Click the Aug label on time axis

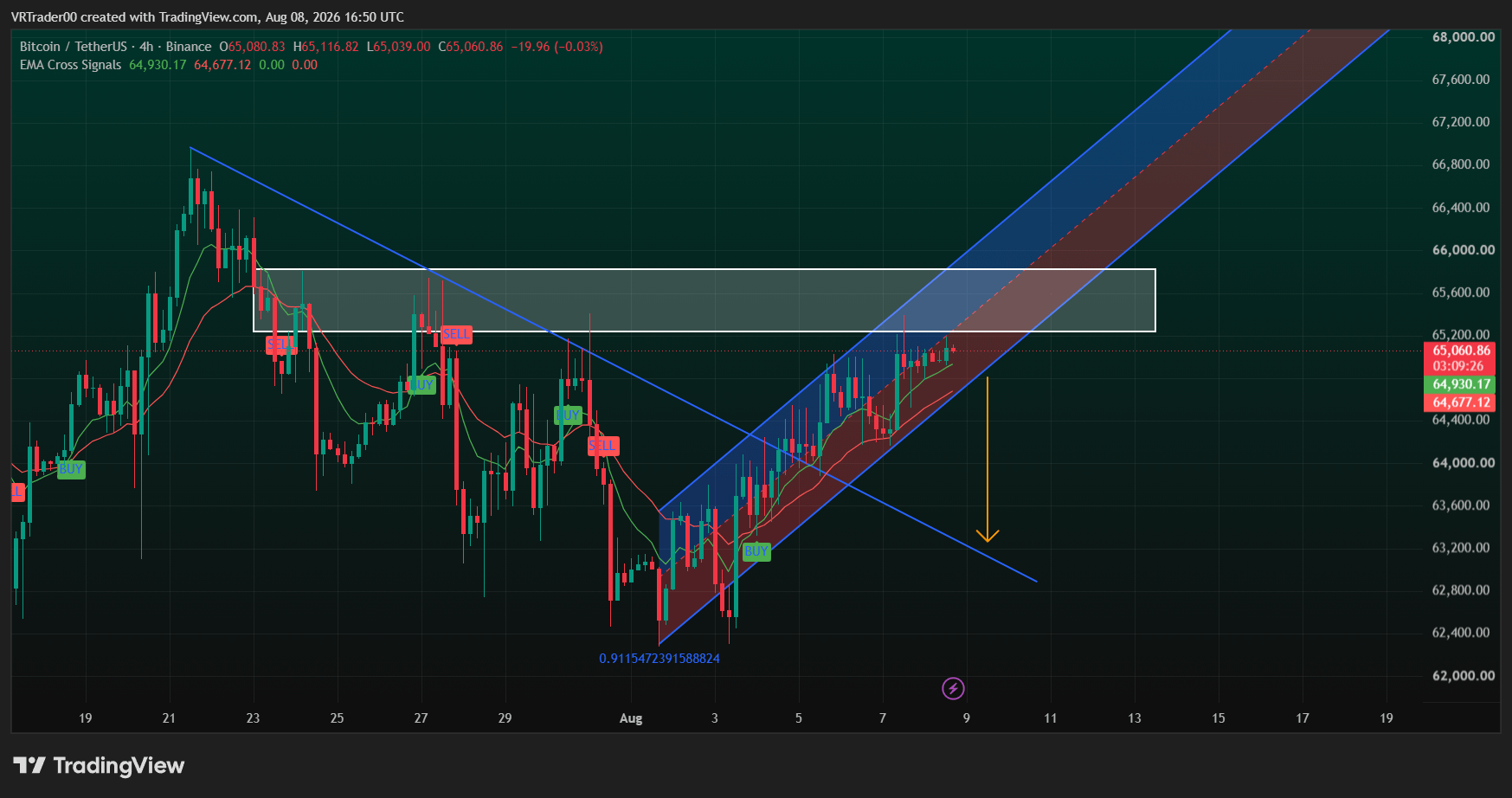click(x=631, y=718)
